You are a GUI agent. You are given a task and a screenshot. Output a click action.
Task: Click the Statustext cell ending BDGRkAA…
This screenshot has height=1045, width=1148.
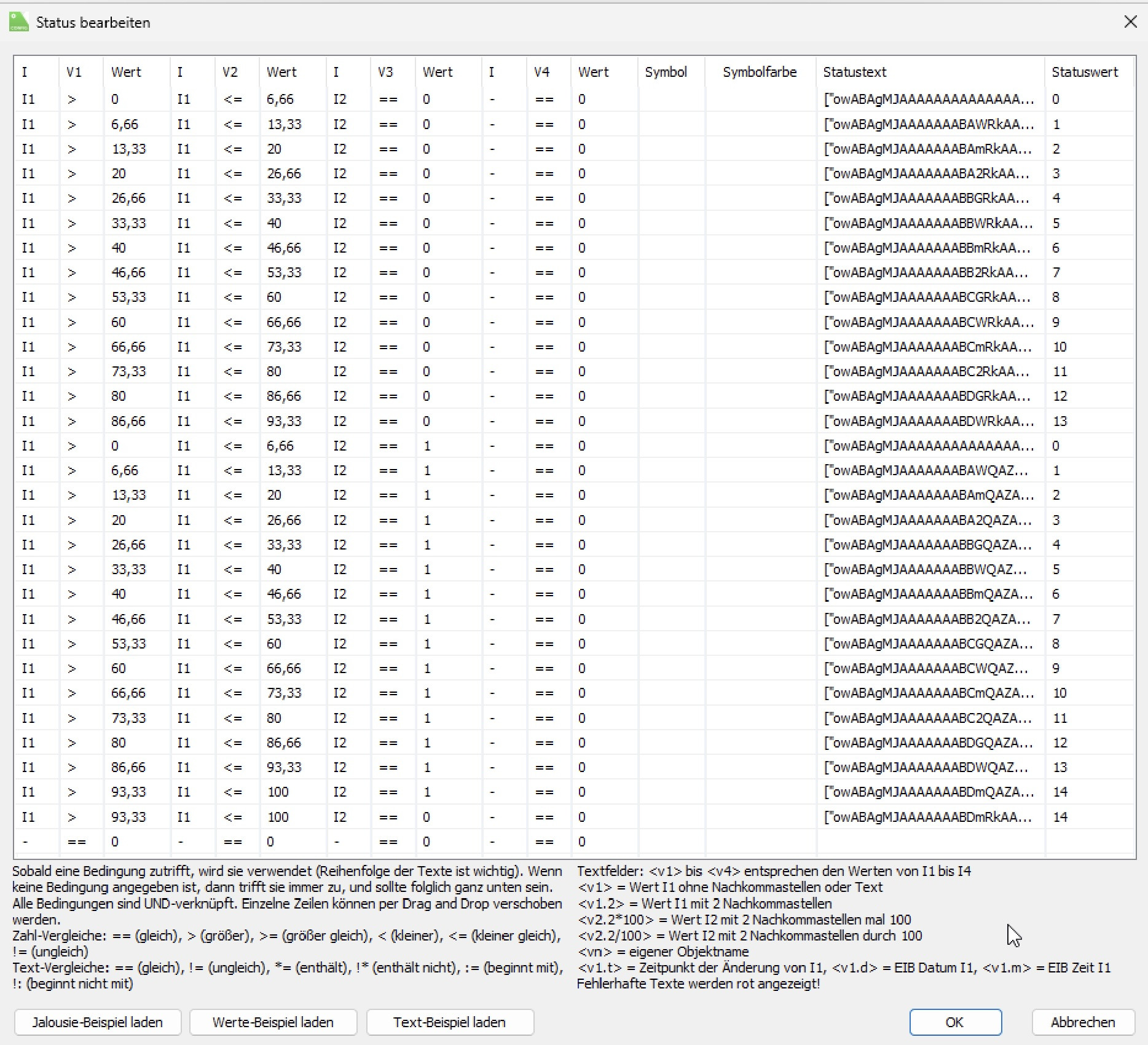tap(930, 396)
